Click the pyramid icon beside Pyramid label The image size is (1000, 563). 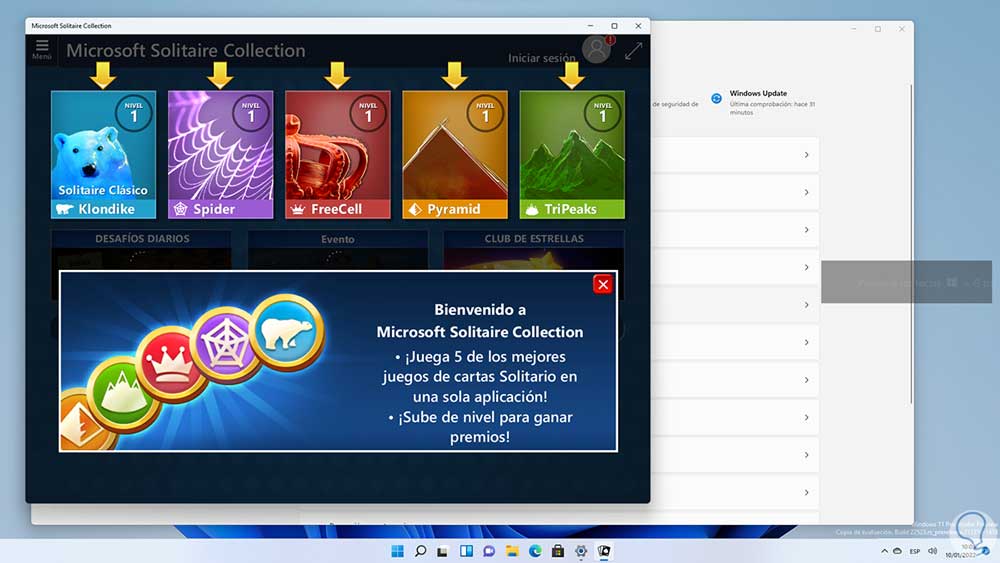415,209
